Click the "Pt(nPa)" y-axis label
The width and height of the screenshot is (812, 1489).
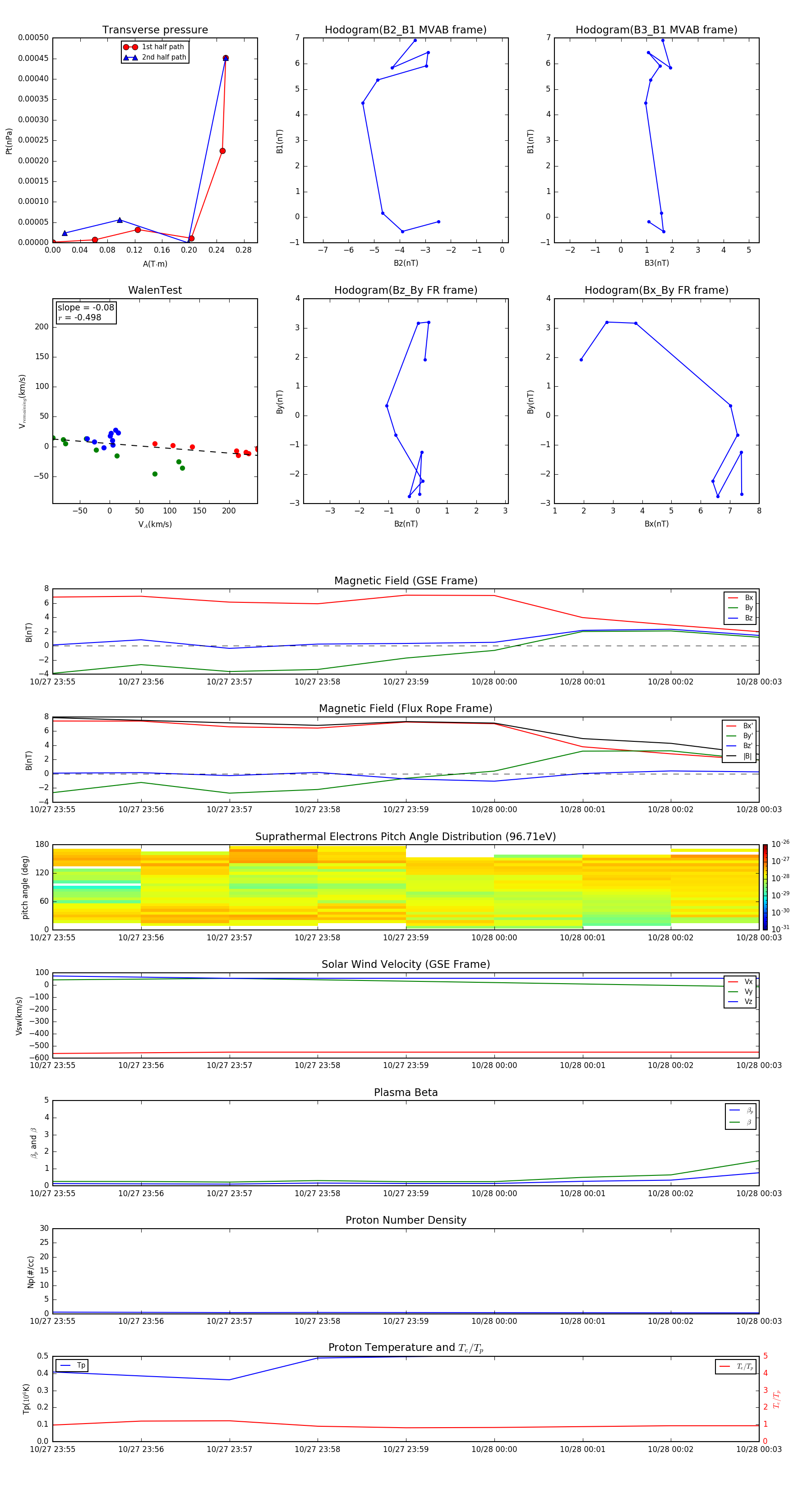[x=9, y=141]
